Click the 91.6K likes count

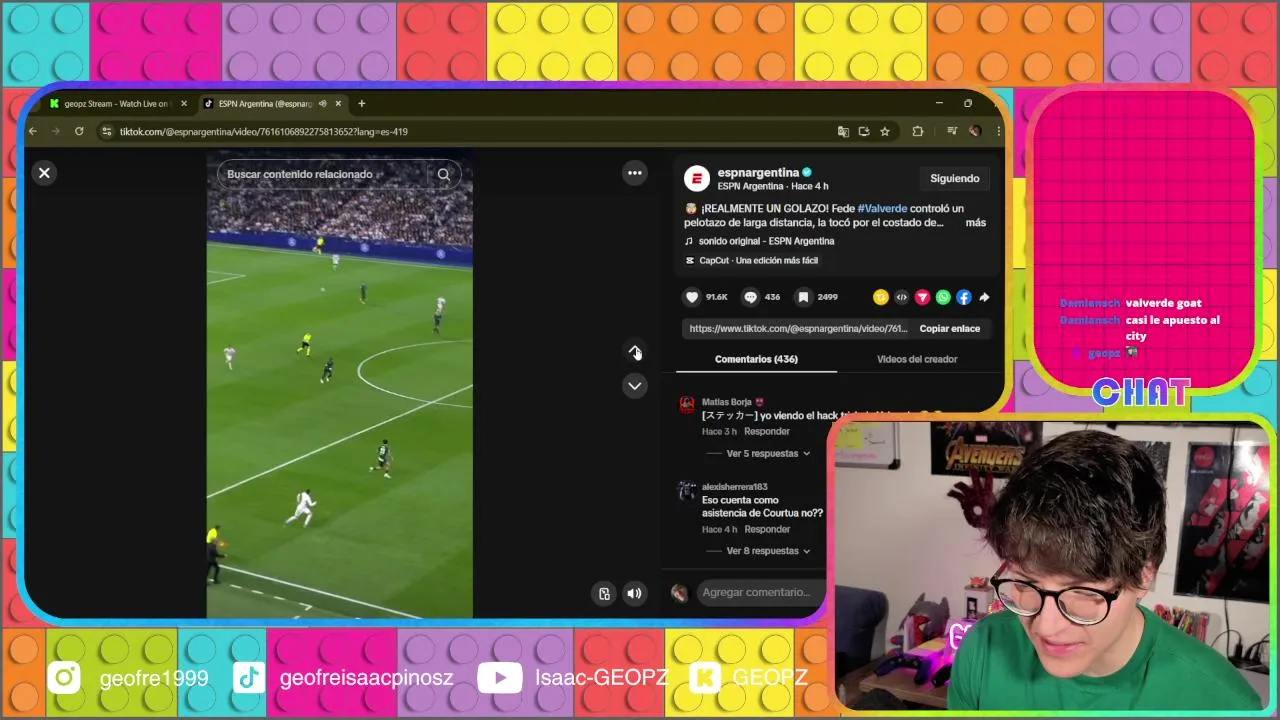(716, 297)
